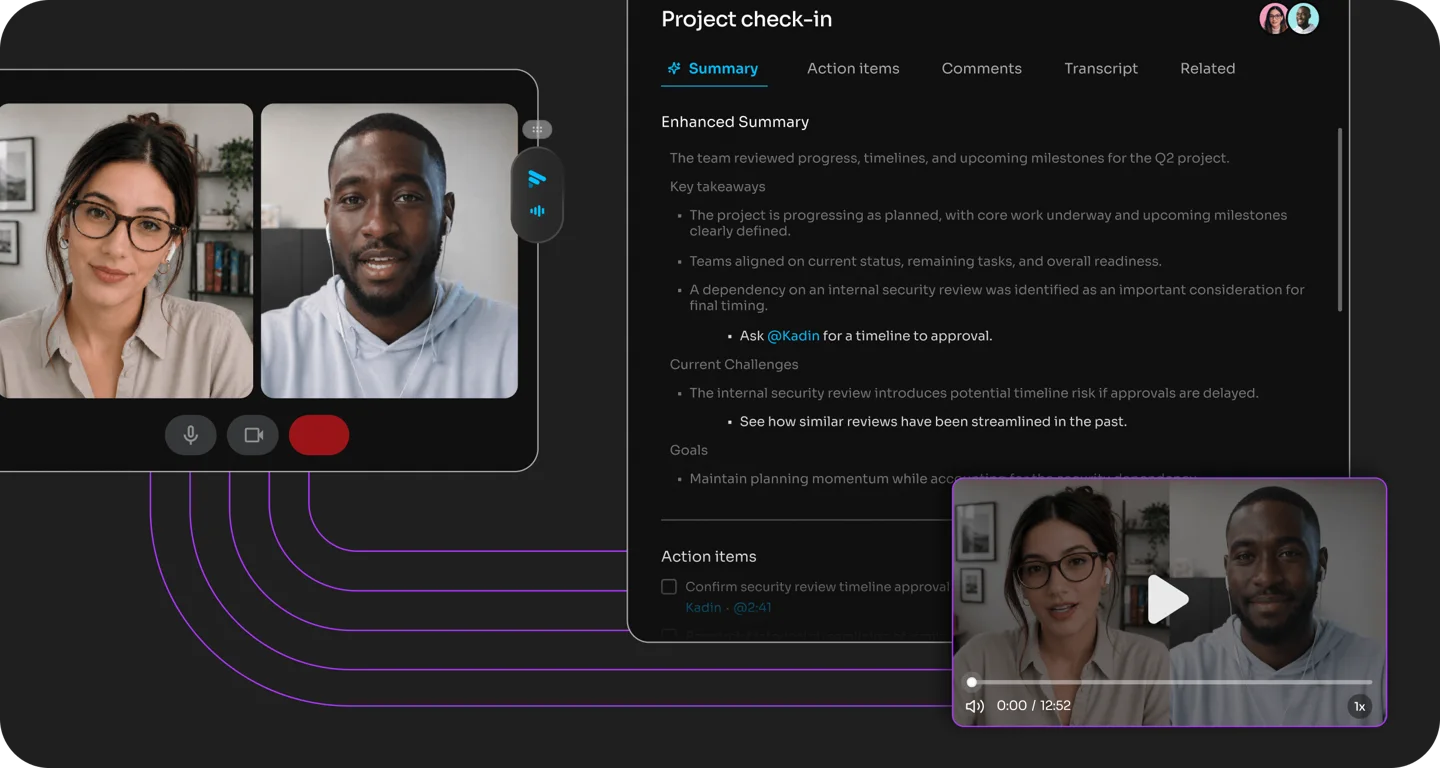Screen dimensions: 1440x768
Task: Click the summary panel scrollbar
Action: coord(1340,219)
